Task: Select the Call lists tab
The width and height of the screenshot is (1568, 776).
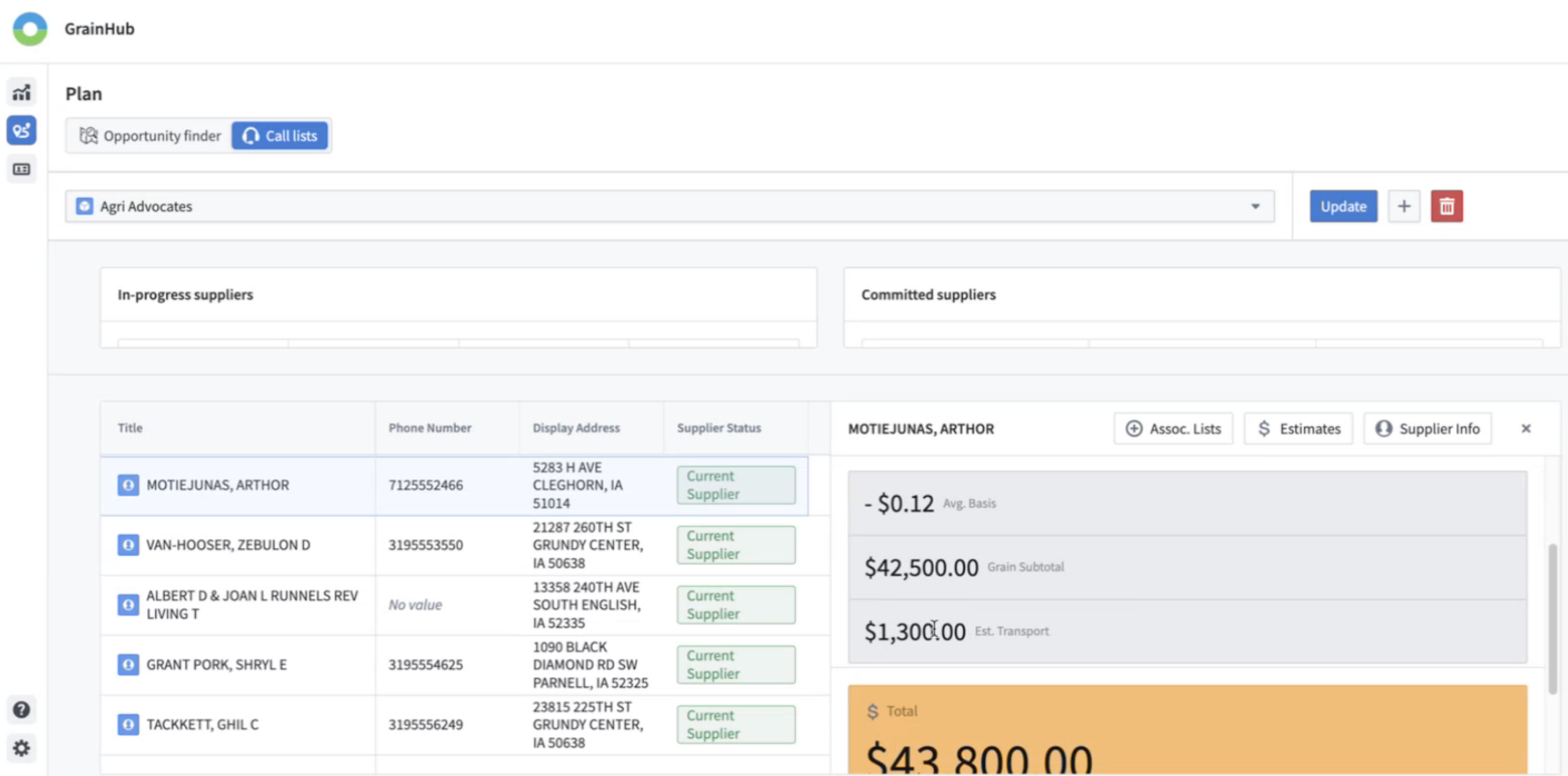Action: point(280,136)
